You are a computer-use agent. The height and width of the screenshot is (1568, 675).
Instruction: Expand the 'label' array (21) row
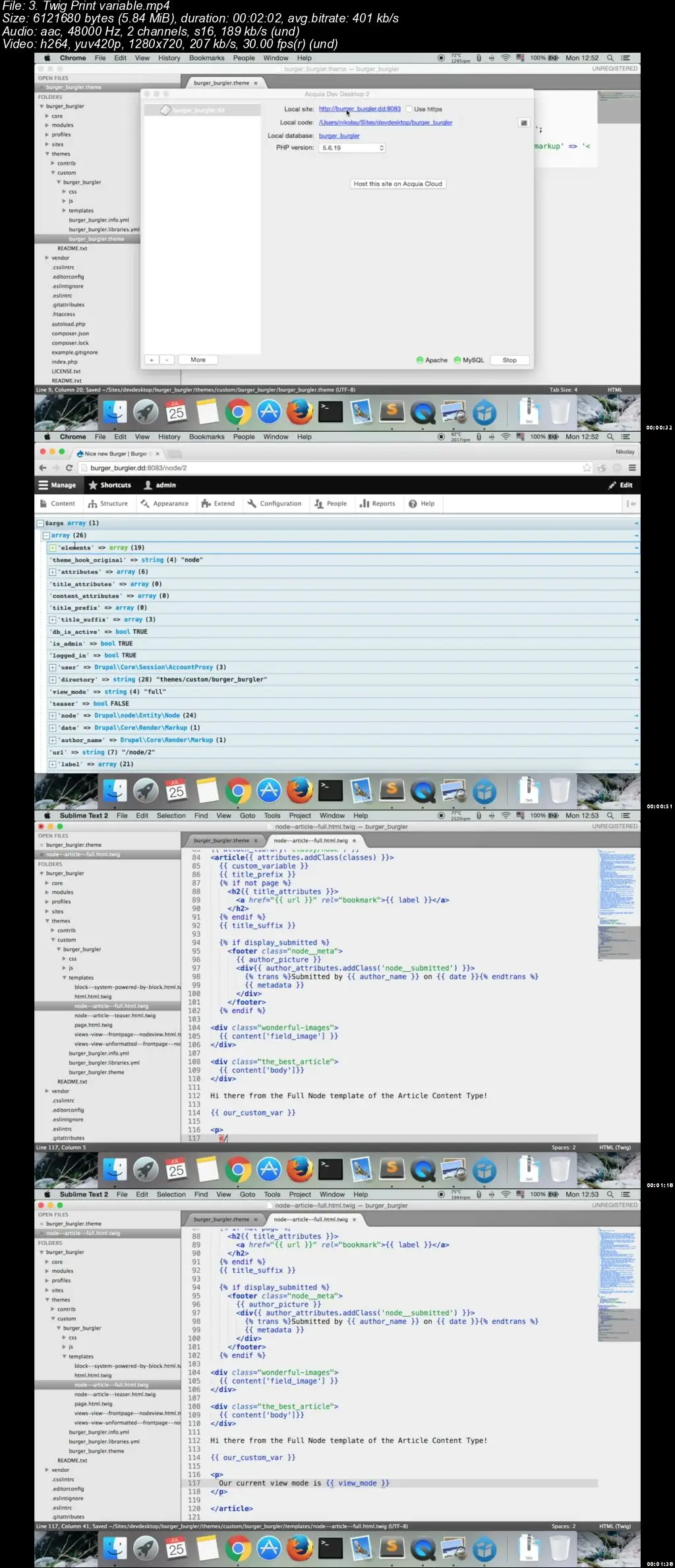[53, 764]
